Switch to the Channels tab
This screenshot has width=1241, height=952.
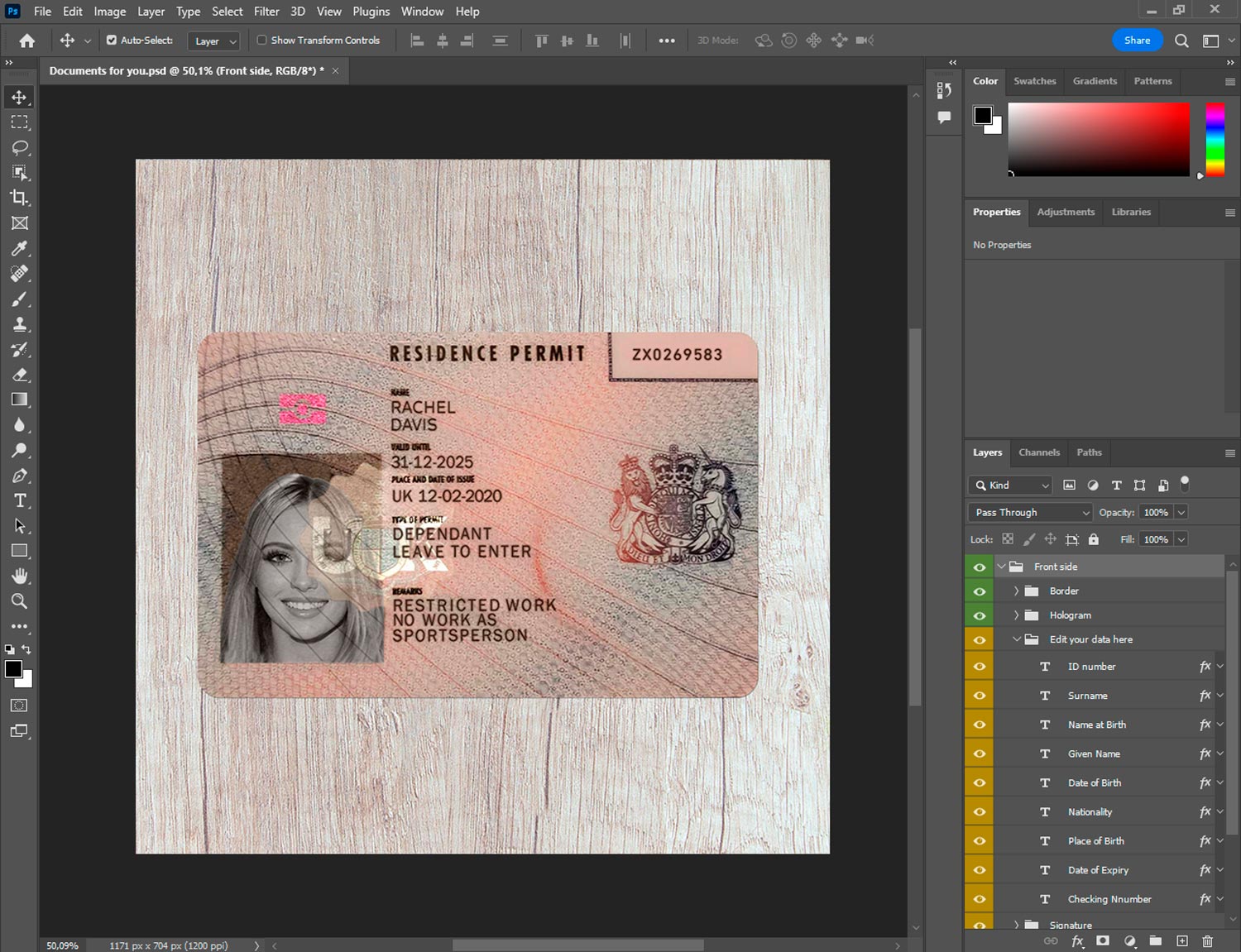coord(1039,452)
